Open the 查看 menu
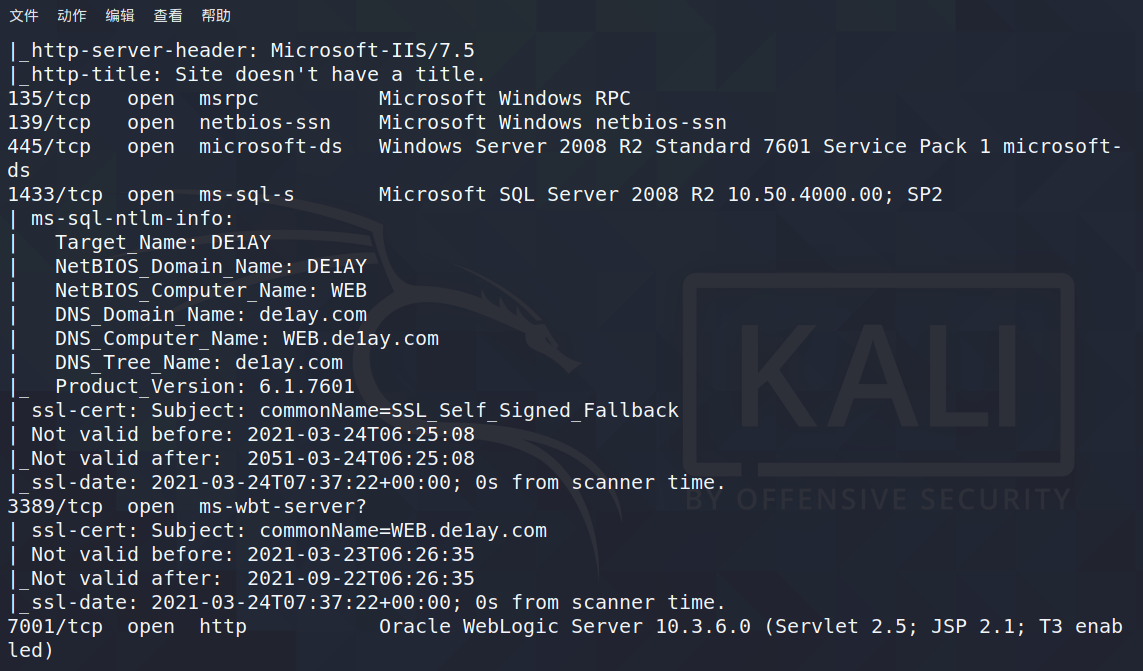1143x671 pixels. click(x=168, y=15)
